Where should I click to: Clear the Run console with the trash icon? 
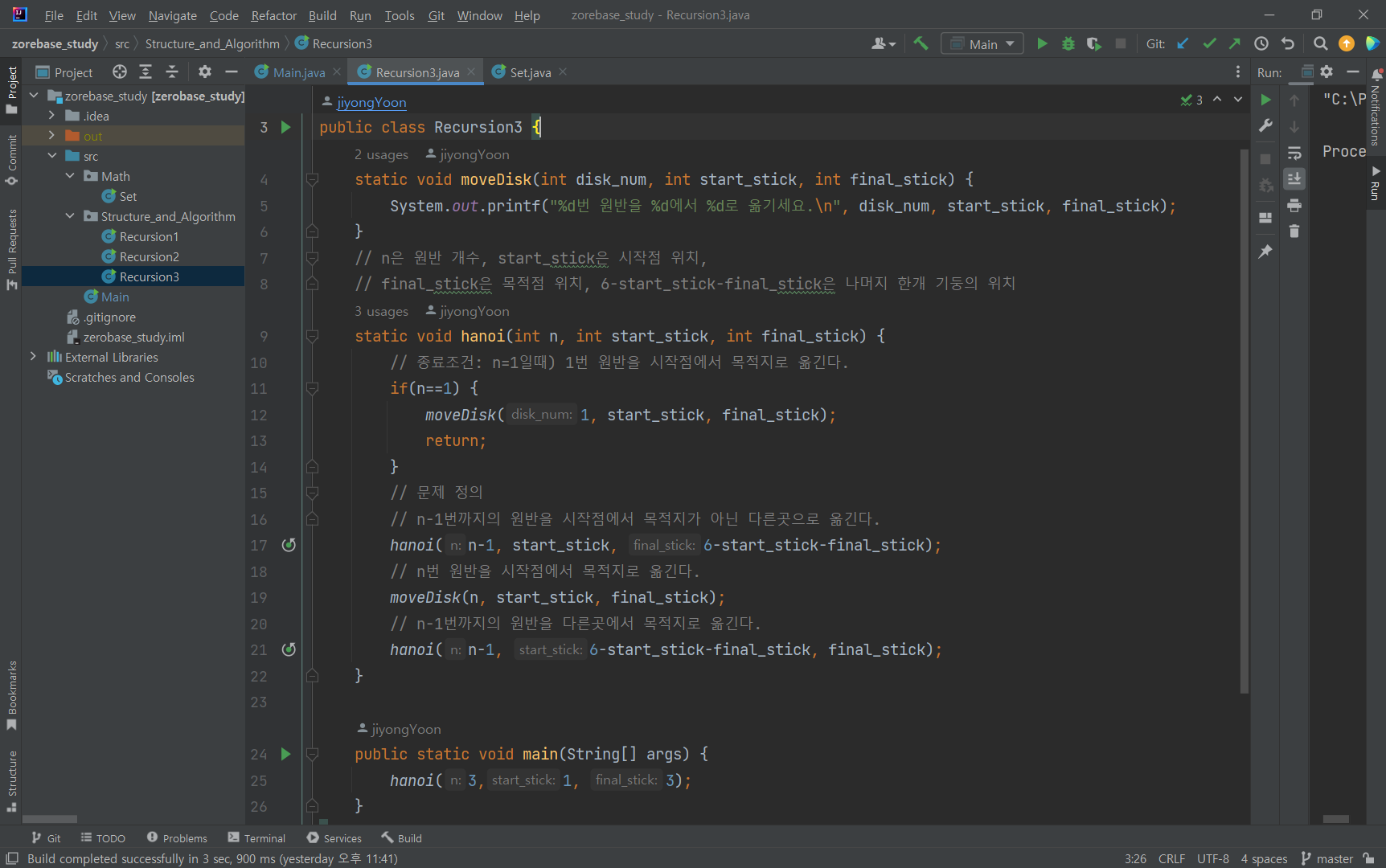(x=1294, y=231)
